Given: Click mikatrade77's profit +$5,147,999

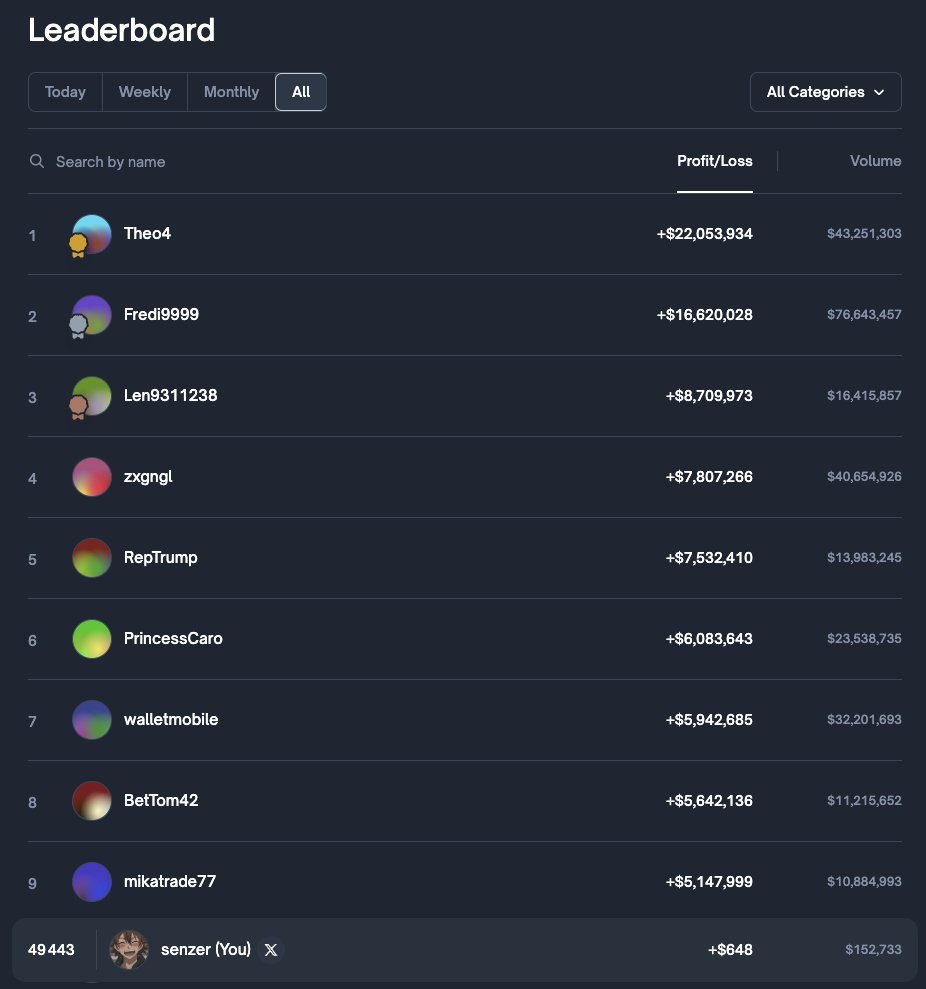Looking at the screenshot, I should pyautogui.click(x=709, y=882).
